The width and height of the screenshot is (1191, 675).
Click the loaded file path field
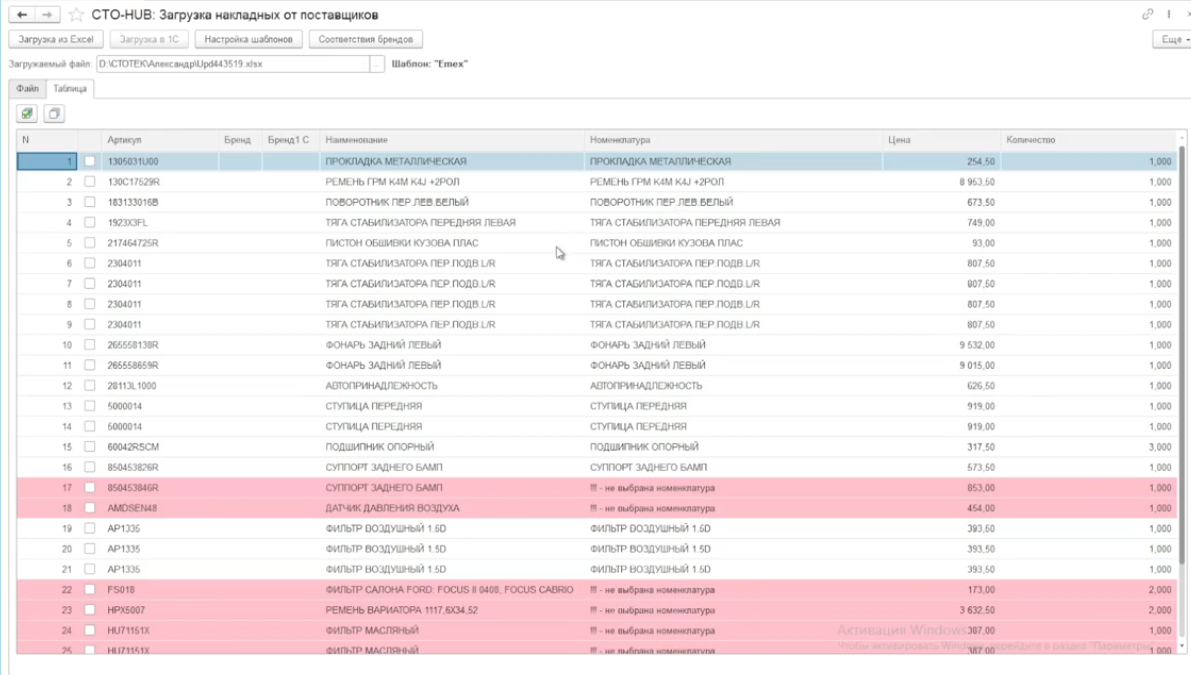coord(232,64)
